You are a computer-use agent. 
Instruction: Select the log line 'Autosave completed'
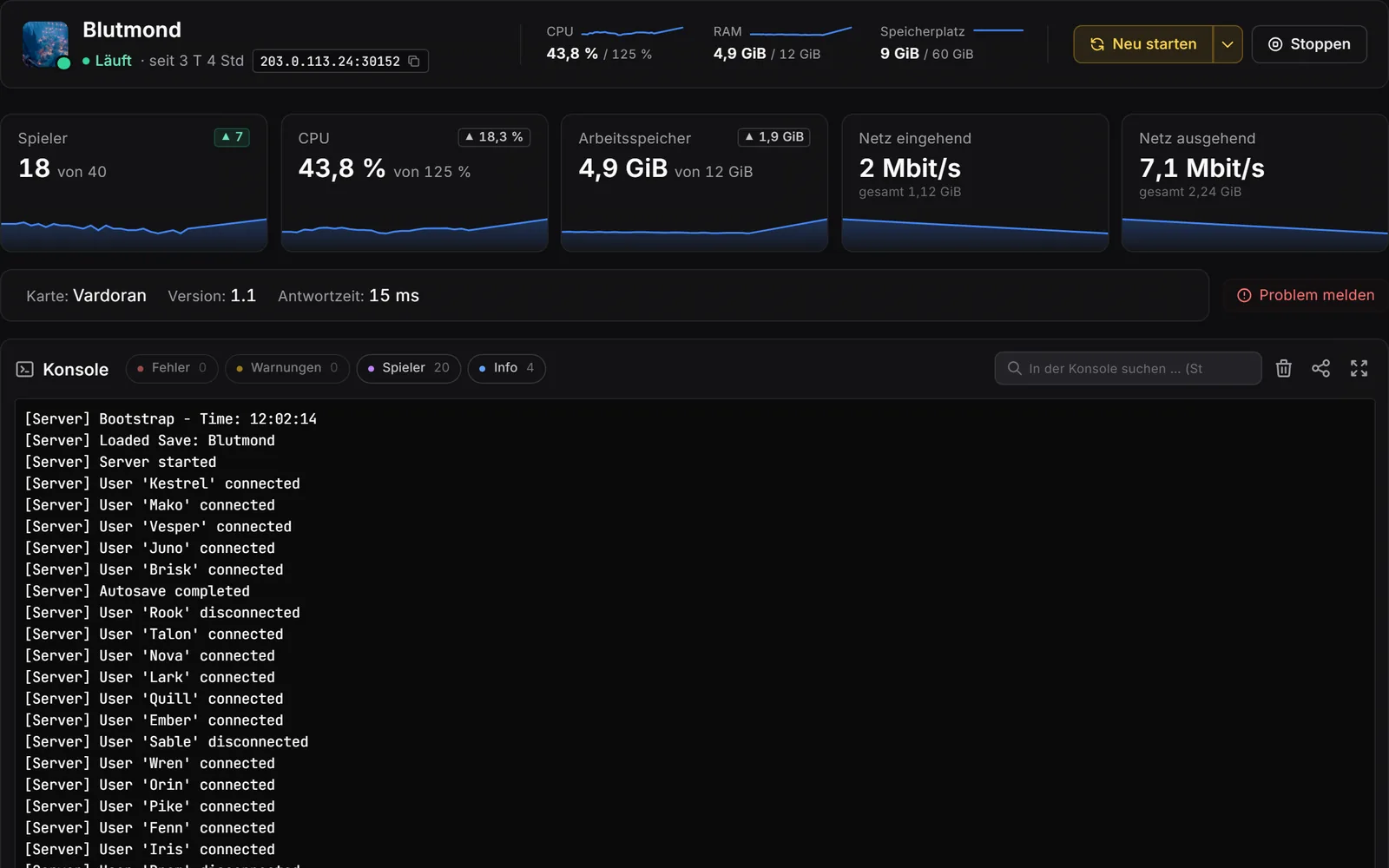click(137, 591)
